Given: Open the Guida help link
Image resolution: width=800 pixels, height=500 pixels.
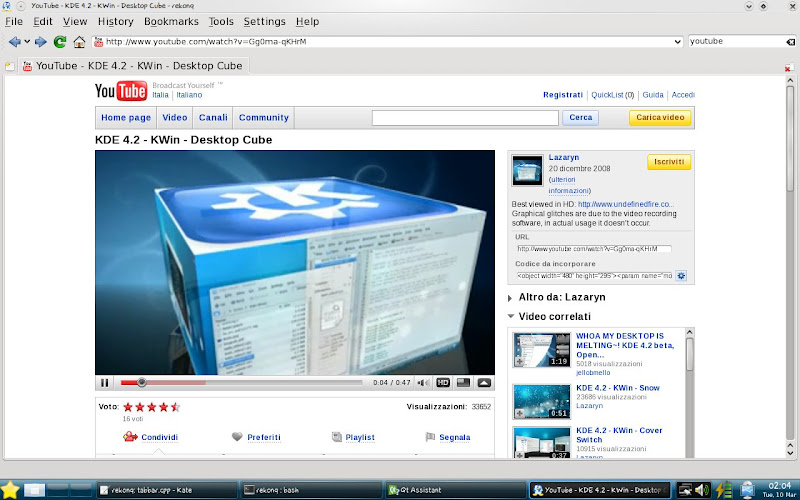Looking at the screenshot, I should (x=653, y=95).
